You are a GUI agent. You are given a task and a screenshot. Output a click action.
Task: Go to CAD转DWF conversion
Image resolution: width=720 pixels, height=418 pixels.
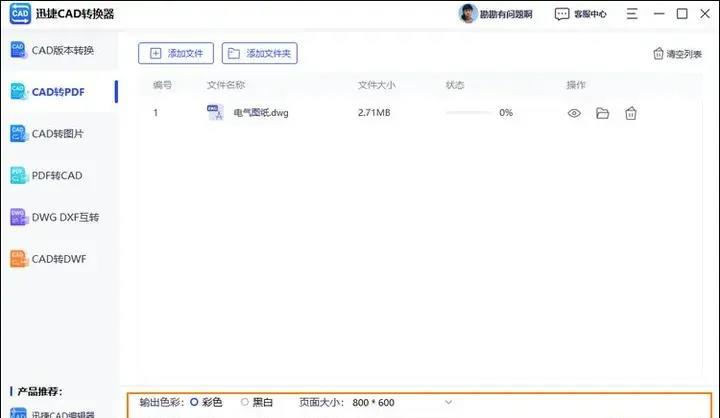click(59, 259)
